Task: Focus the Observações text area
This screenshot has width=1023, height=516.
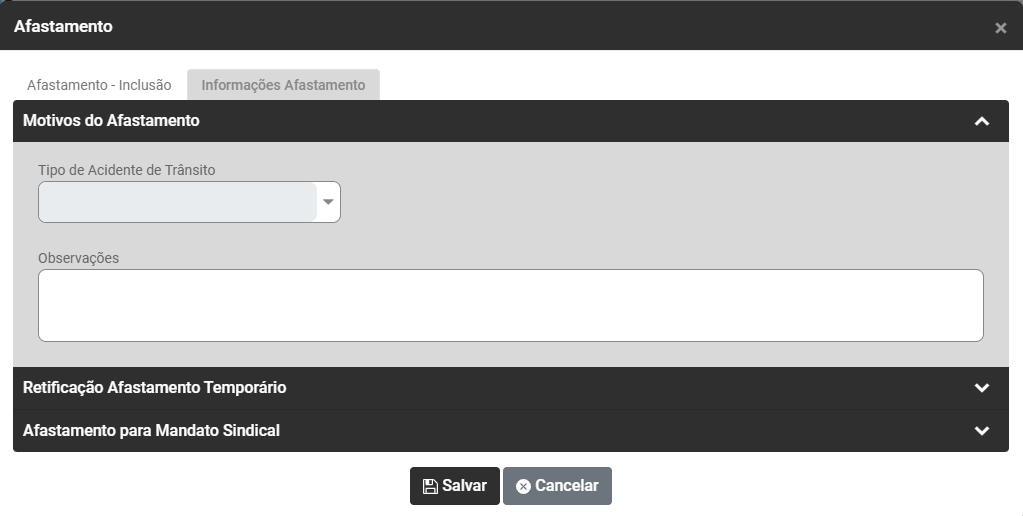Action: pos(510,305)
